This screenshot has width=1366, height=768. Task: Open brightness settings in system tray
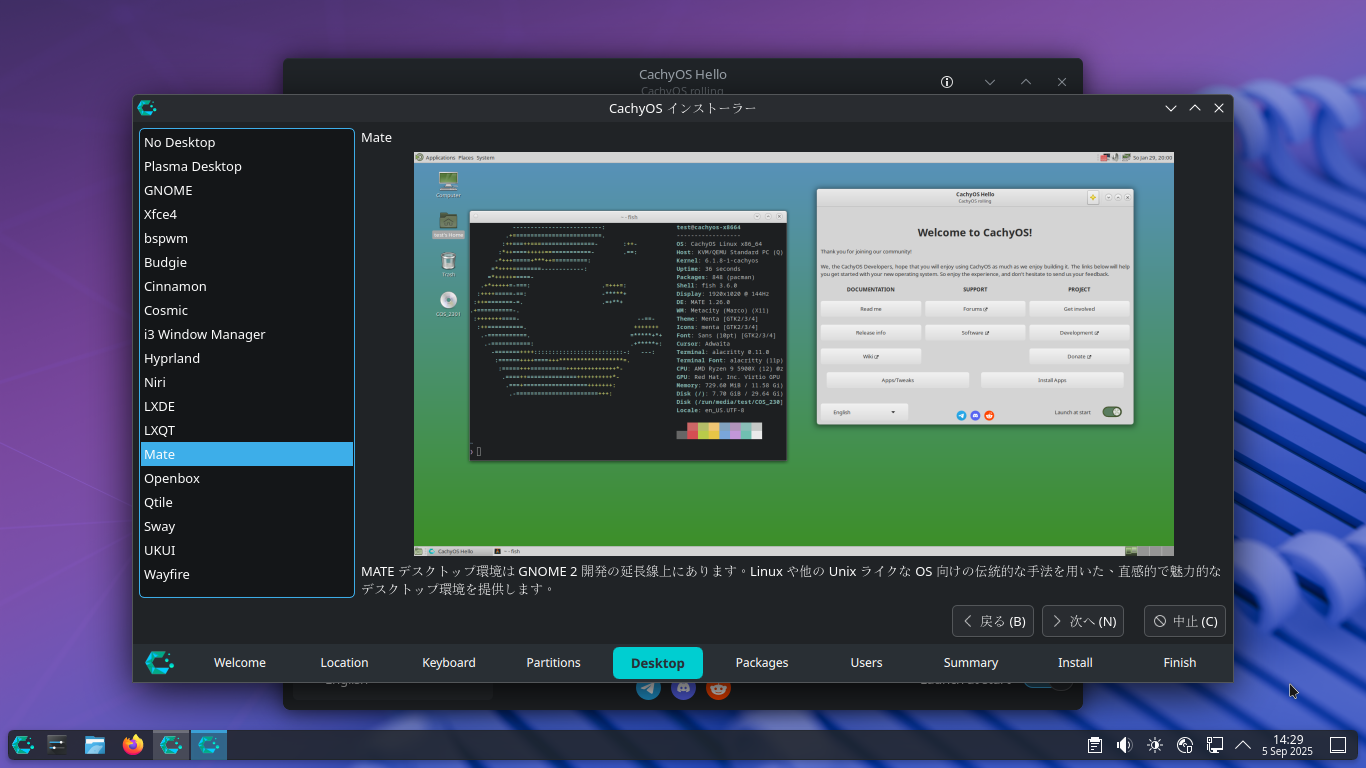click(1155, 745)
